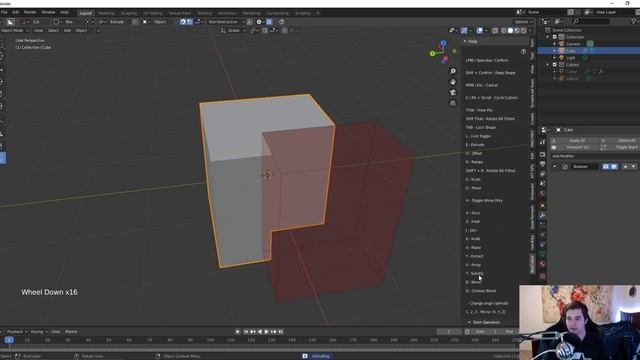Open the MACHIN3 sidebar tab
640x360 pixels.
(x=532, y=139)
